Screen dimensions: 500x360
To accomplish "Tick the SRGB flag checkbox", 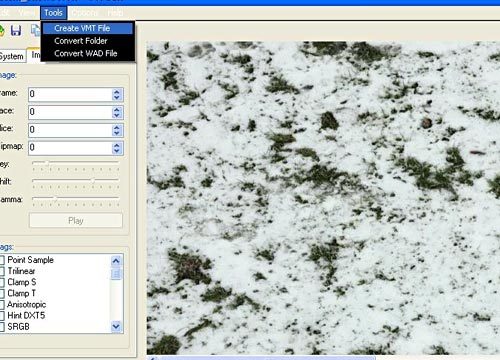I will (x=2, y=327).
